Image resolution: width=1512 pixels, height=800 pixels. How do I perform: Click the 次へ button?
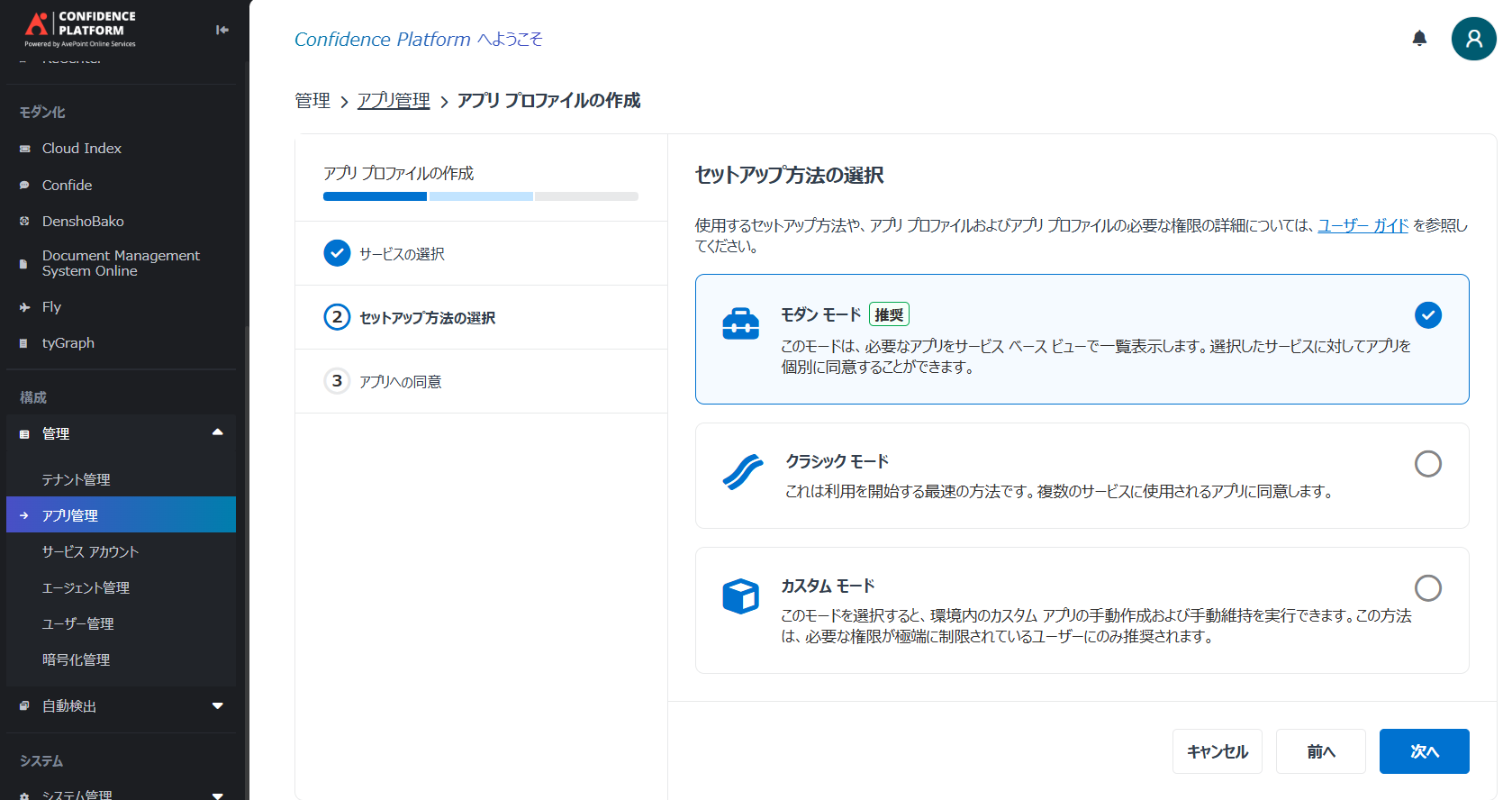(1424, 751)
